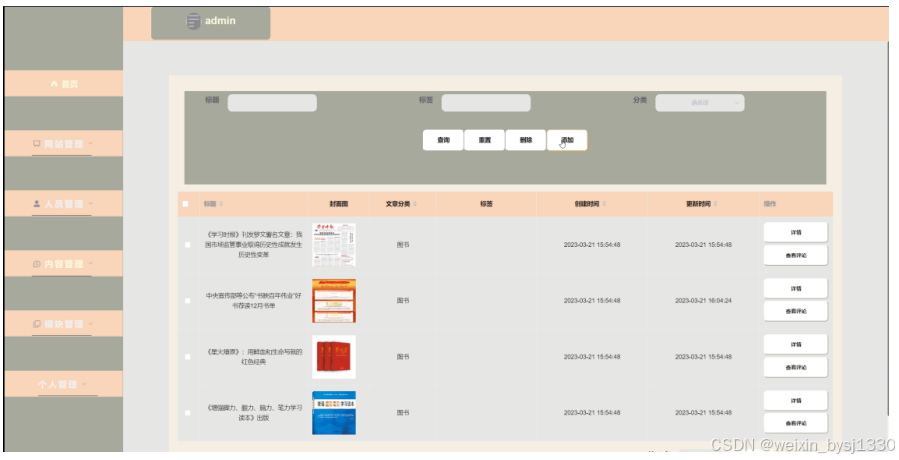Viewport: 899px width, 460px height.
Task: Click the copy icon beside 模块管理
Action: (37, 324)
